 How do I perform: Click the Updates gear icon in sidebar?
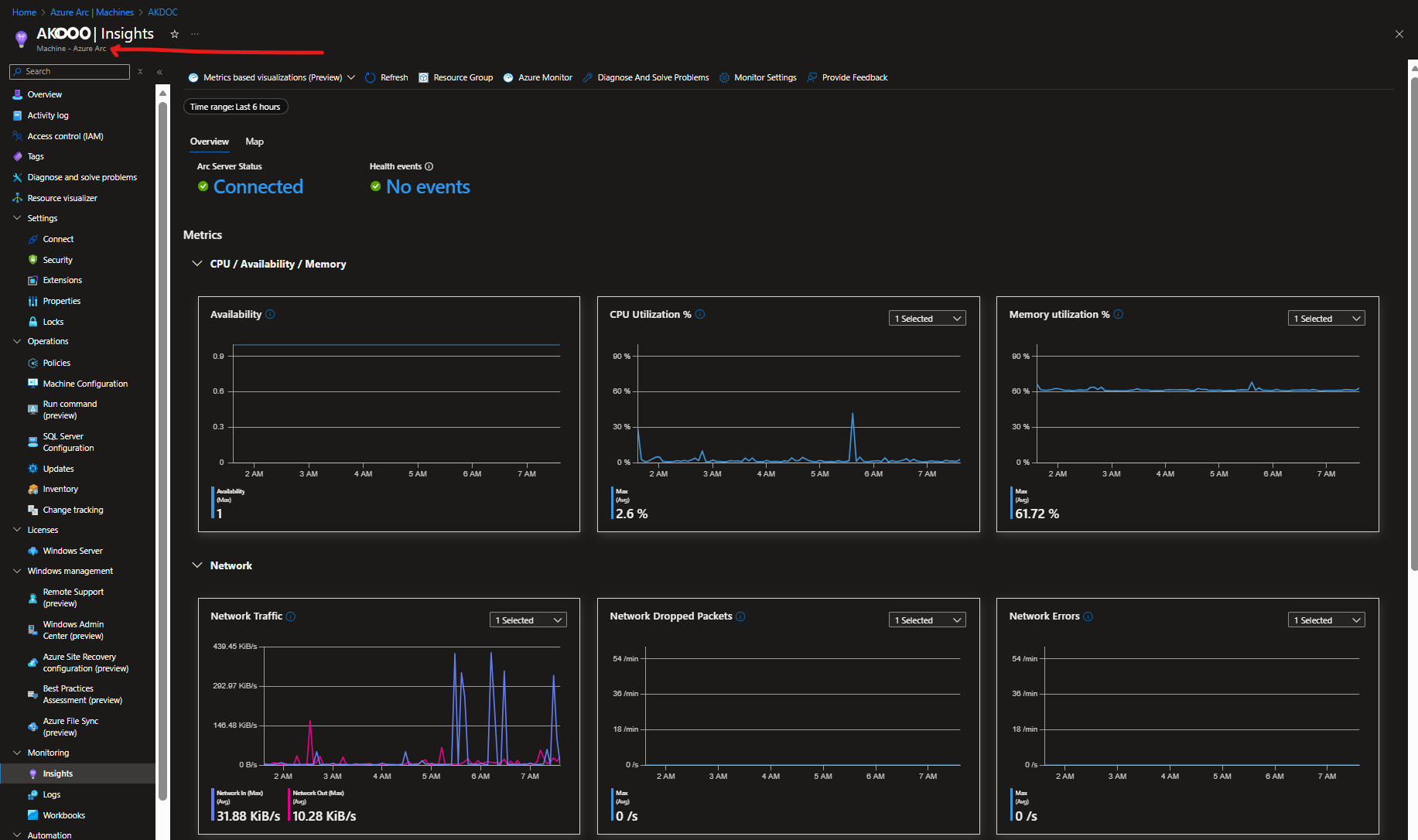(32, 469)
